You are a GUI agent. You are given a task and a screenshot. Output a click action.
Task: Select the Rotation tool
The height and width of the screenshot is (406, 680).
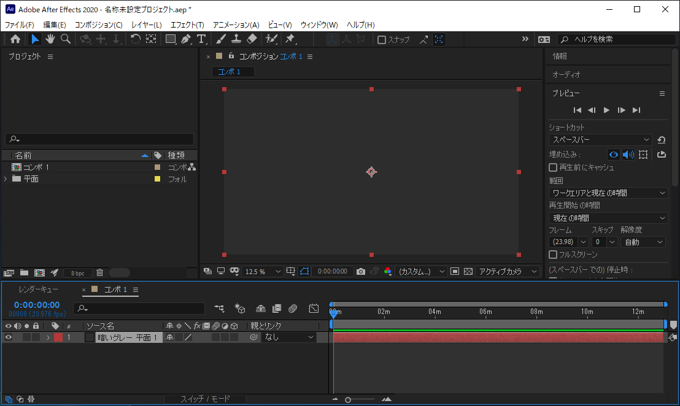135,39
